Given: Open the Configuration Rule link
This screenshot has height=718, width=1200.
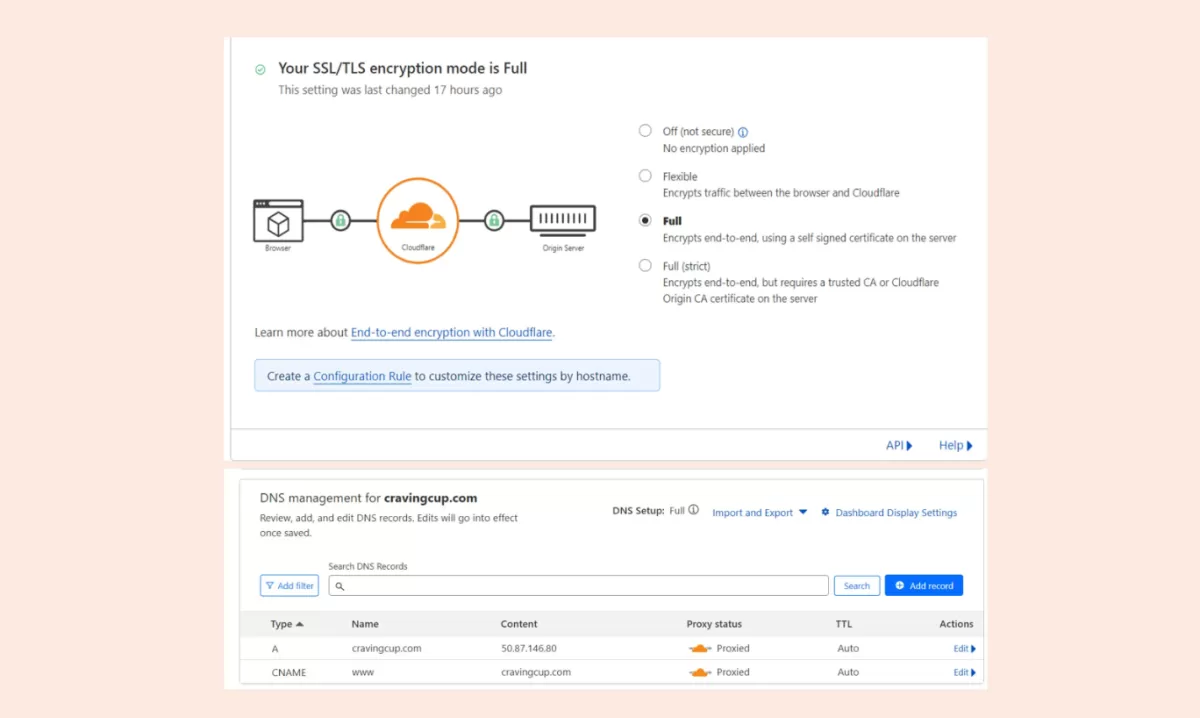Looking at the screenshot, I should pos(362,376).
